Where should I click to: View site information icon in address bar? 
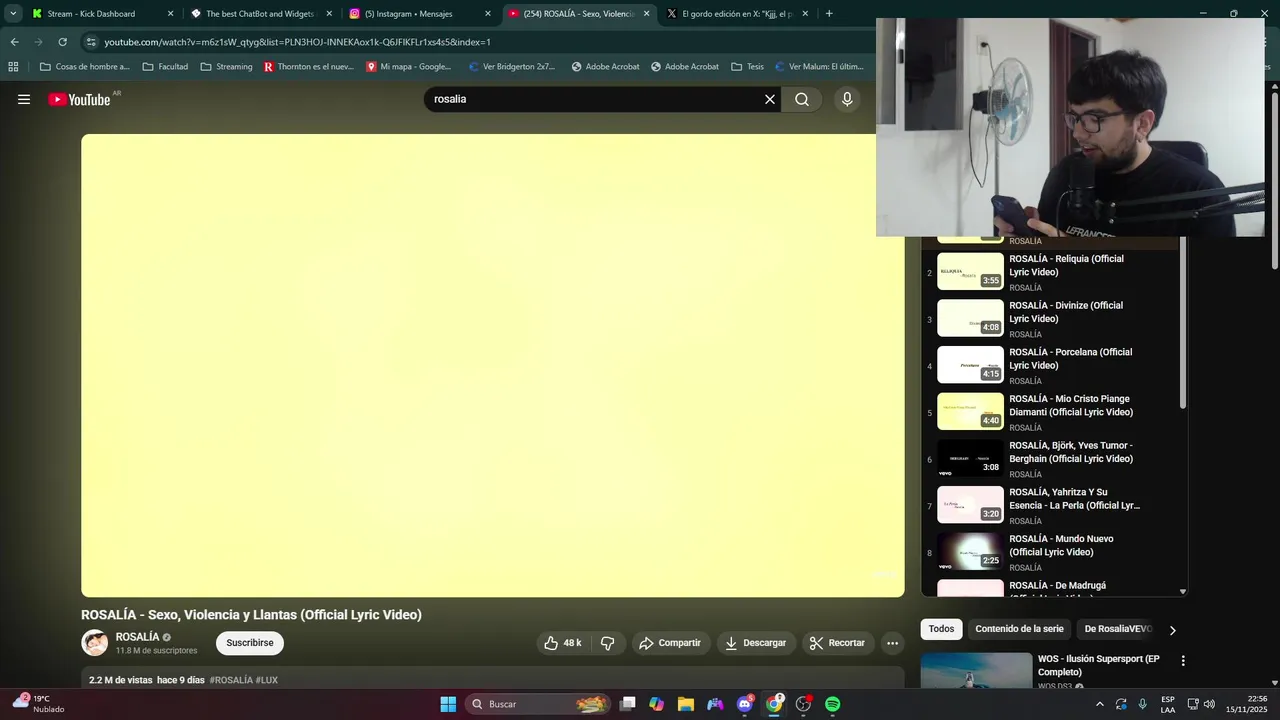click(91, 42)
